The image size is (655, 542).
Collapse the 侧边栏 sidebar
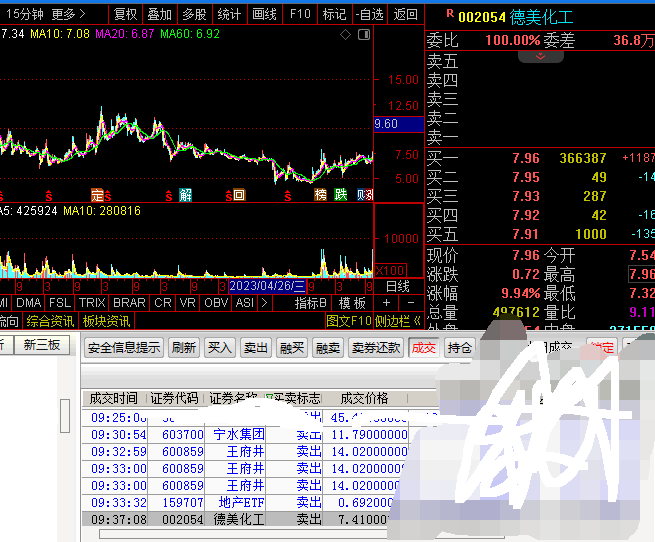pos(398,321)
